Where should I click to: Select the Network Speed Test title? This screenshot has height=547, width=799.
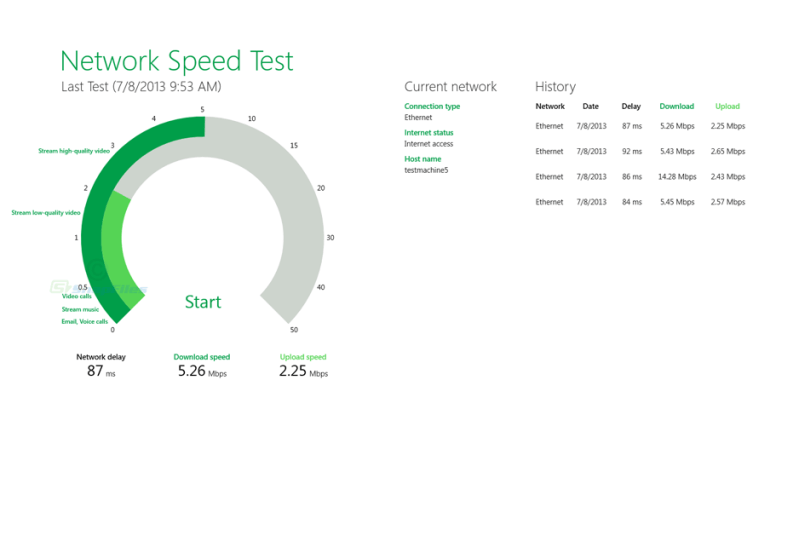(x=177, y=61)
